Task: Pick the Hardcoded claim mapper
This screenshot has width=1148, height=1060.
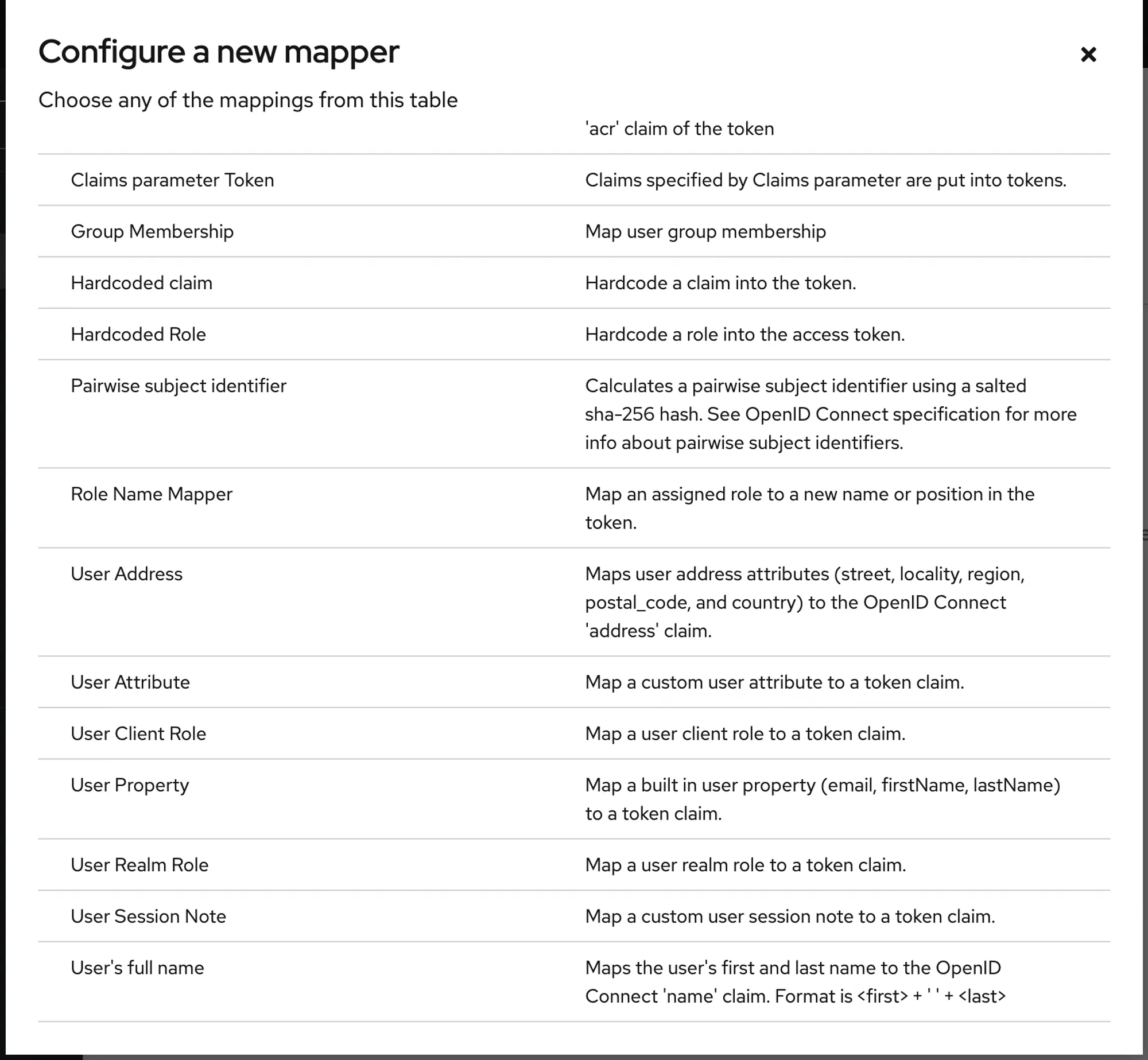Action: [x=141, y=283]
